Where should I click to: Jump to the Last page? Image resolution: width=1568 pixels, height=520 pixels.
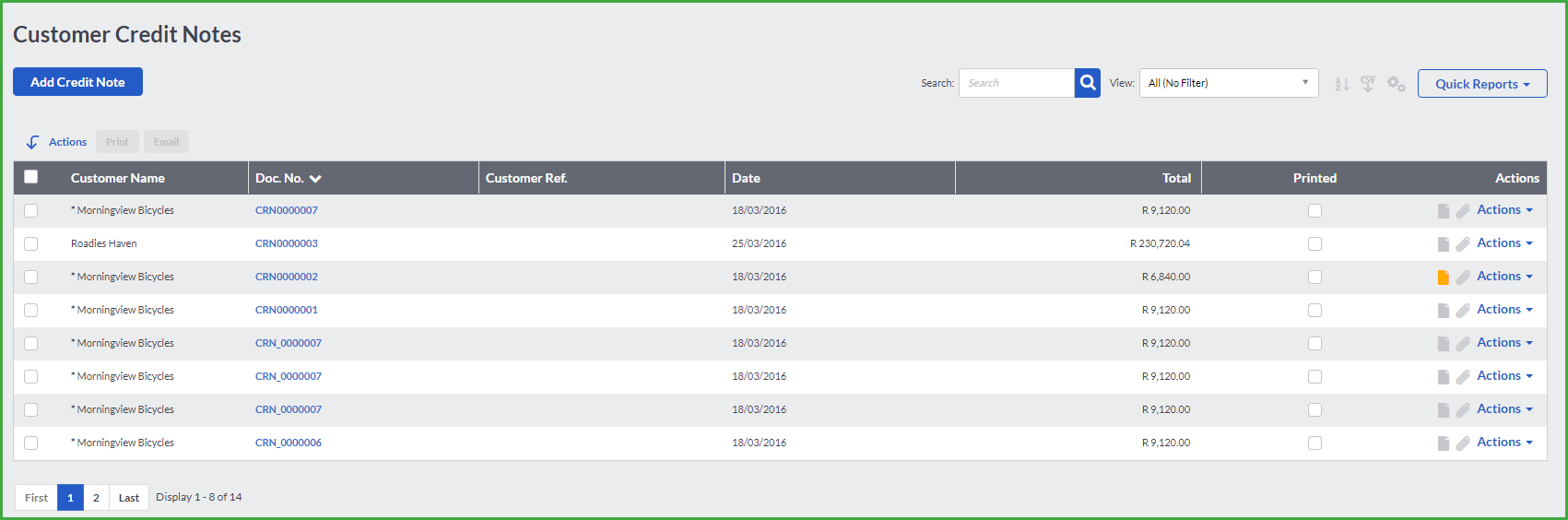[x=129, y=498]
